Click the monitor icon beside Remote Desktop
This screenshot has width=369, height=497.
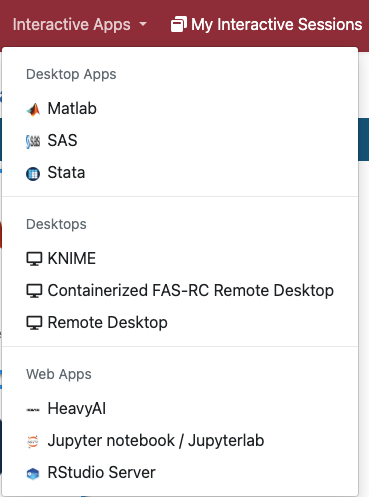tap(34, 323)
